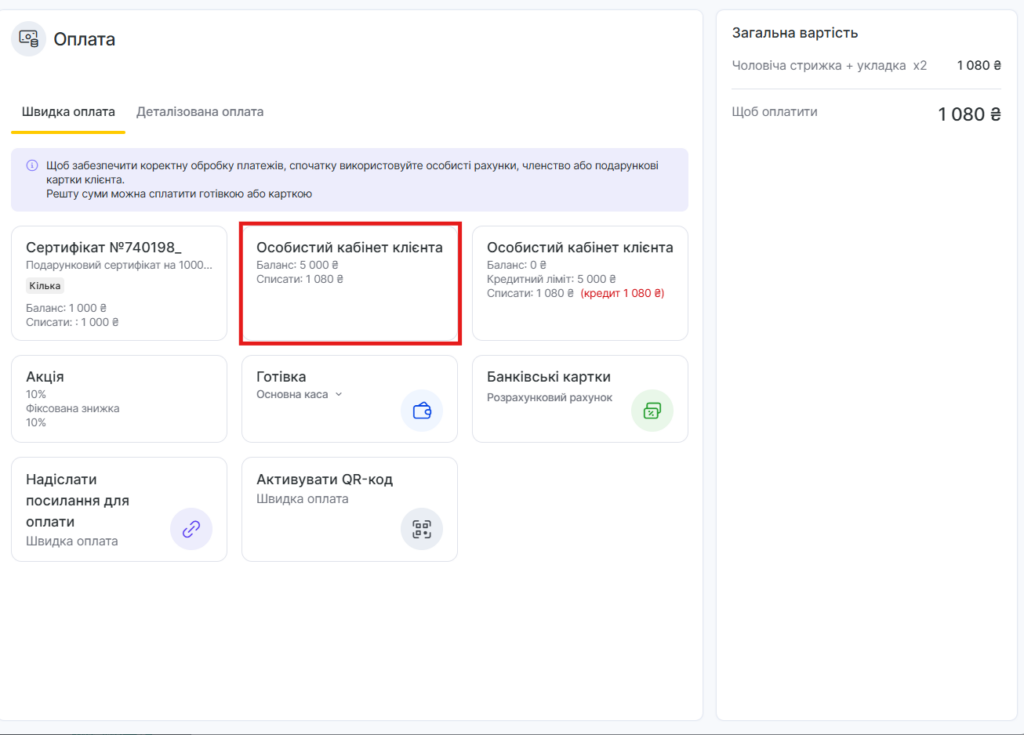The height and width of the screenshot is (735, 1024).
Task: Click the purple link chain icon
Action: (x=191, y=529)
